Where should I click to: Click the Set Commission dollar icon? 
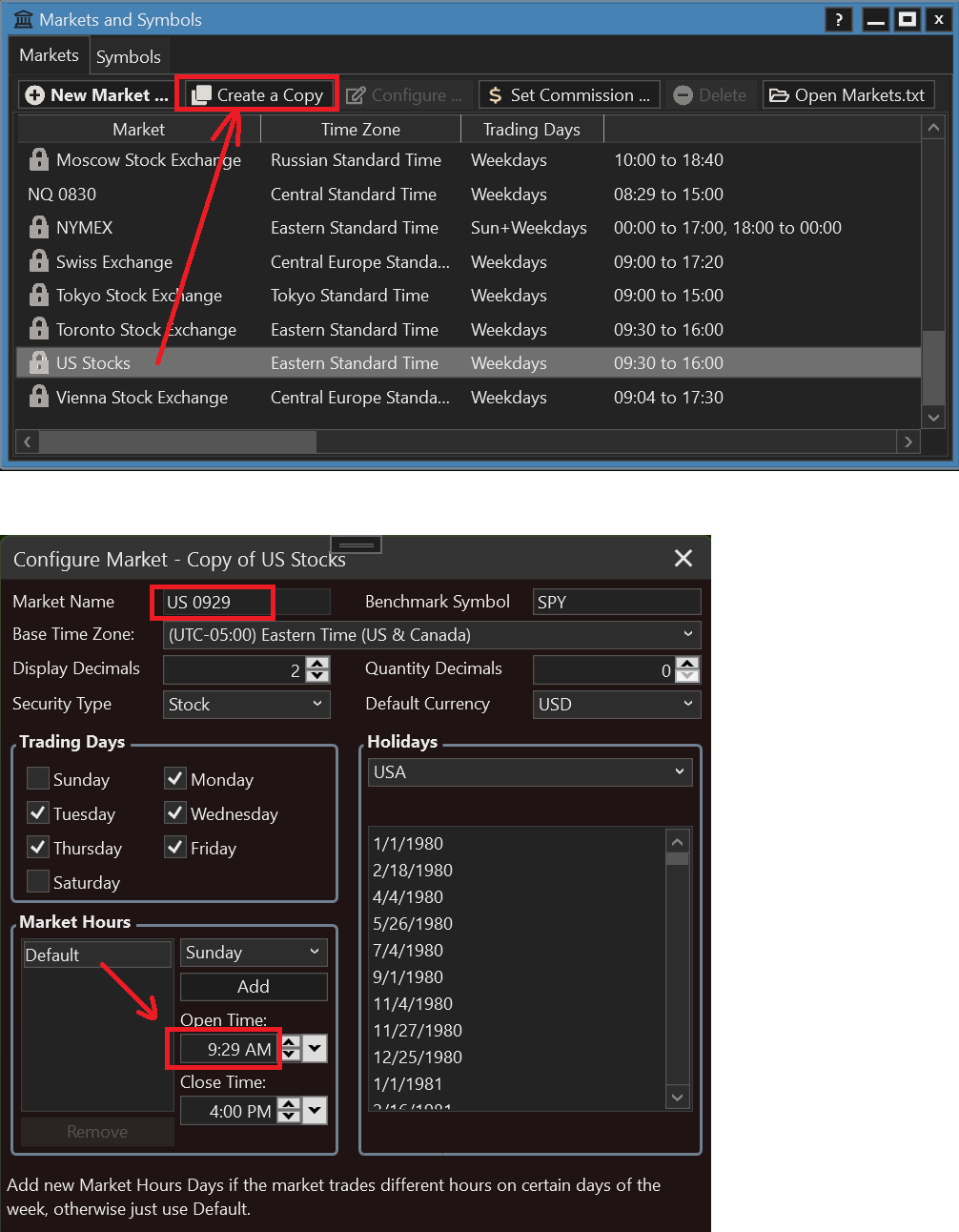[x=495, y=95]
